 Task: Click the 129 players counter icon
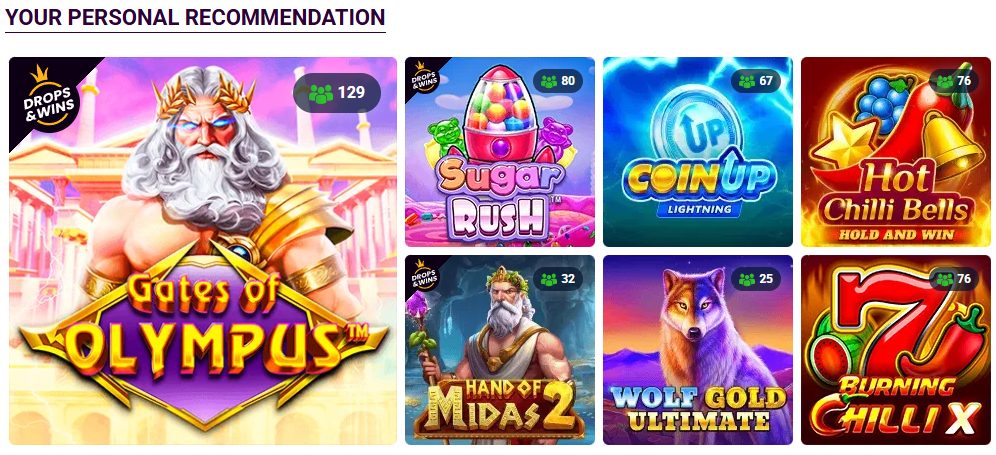pyautogui.click(x=321, y=93)
